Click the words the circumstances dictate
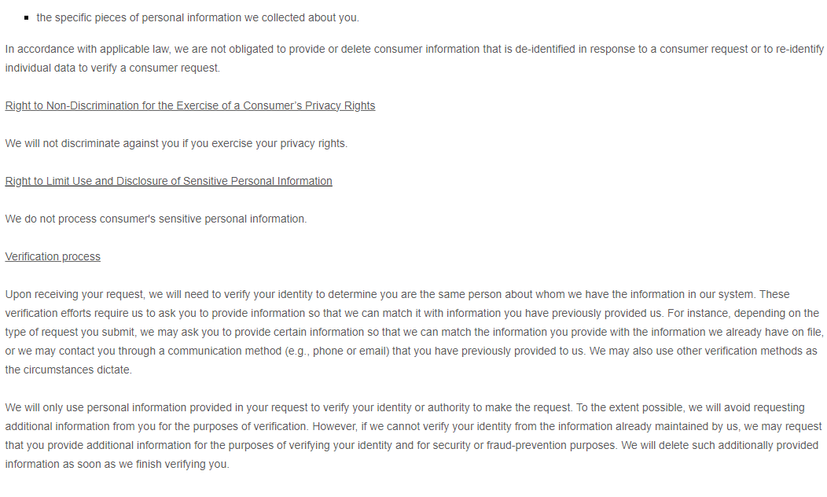This screenshot has height=497, width=827. [x=68, y=370]
